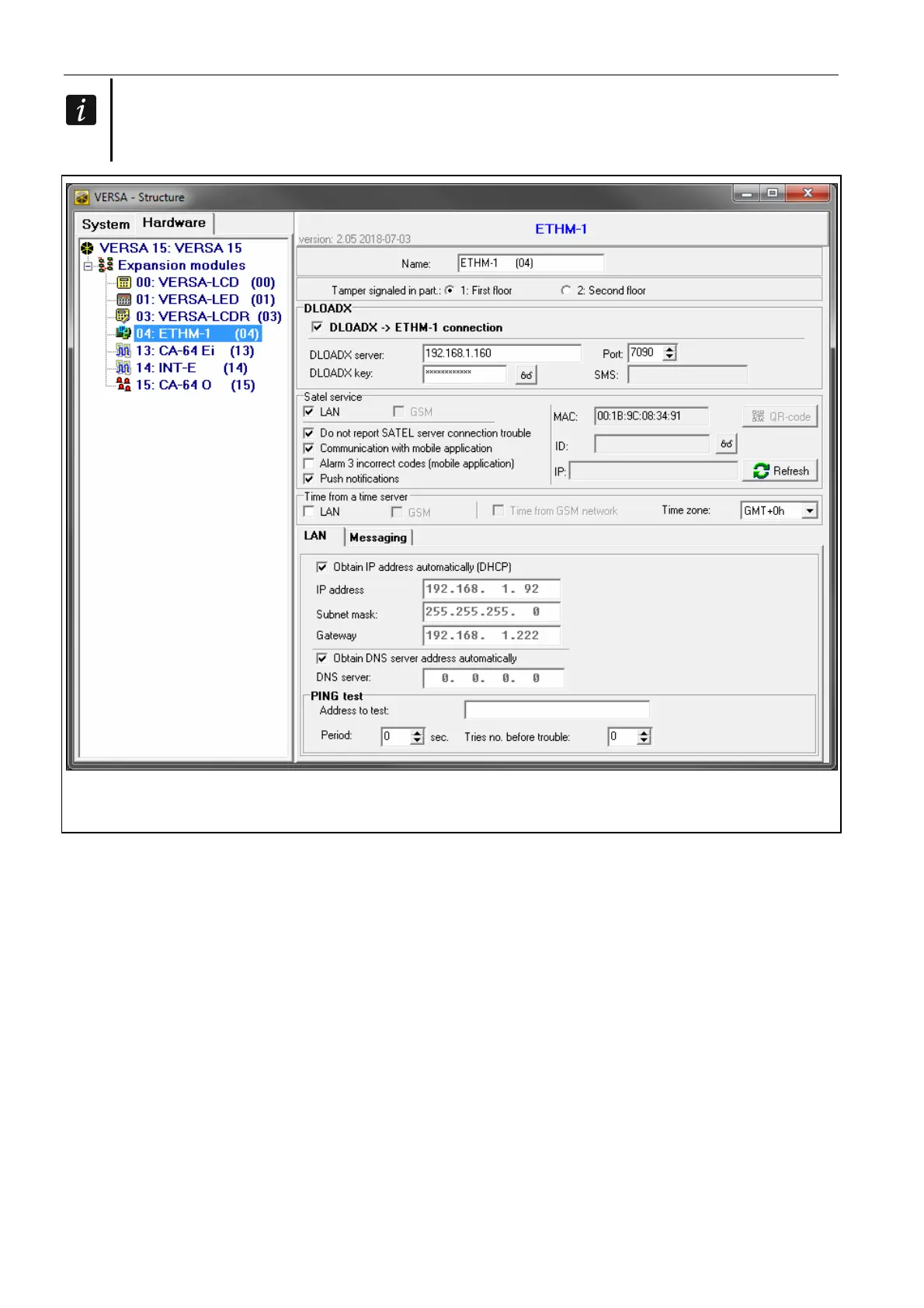924x1308 pixels.
Task: Click the Satel service ID field
Action: [652, 444]
